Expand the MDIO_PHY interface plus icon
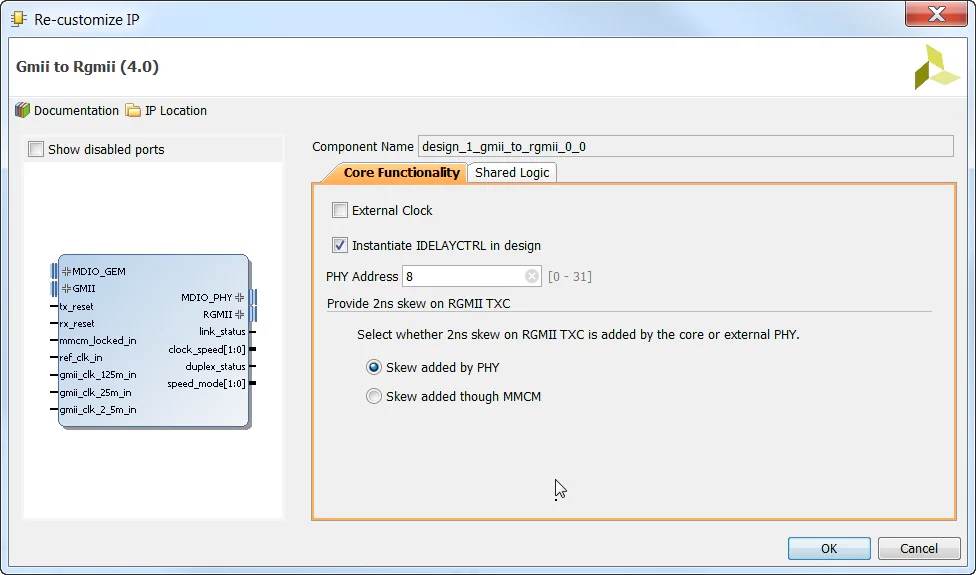This screenshot has width=976, height=575. 240,297
